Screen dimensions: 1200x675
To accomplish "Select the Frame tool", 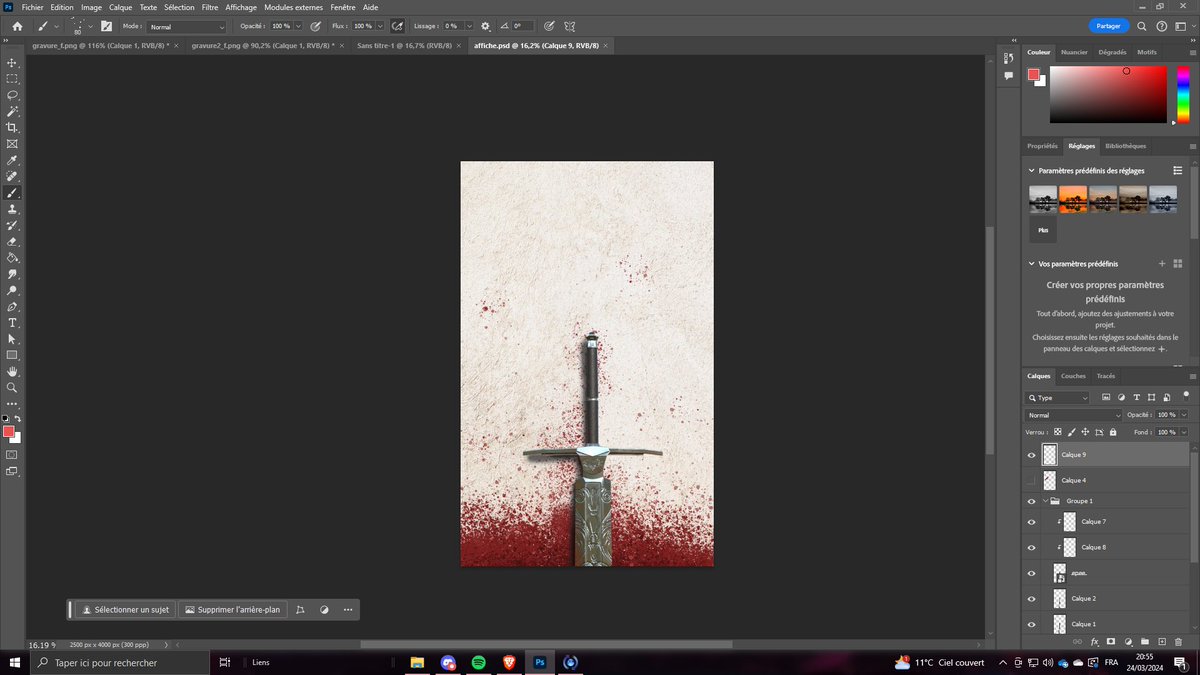I will point(12,144).
